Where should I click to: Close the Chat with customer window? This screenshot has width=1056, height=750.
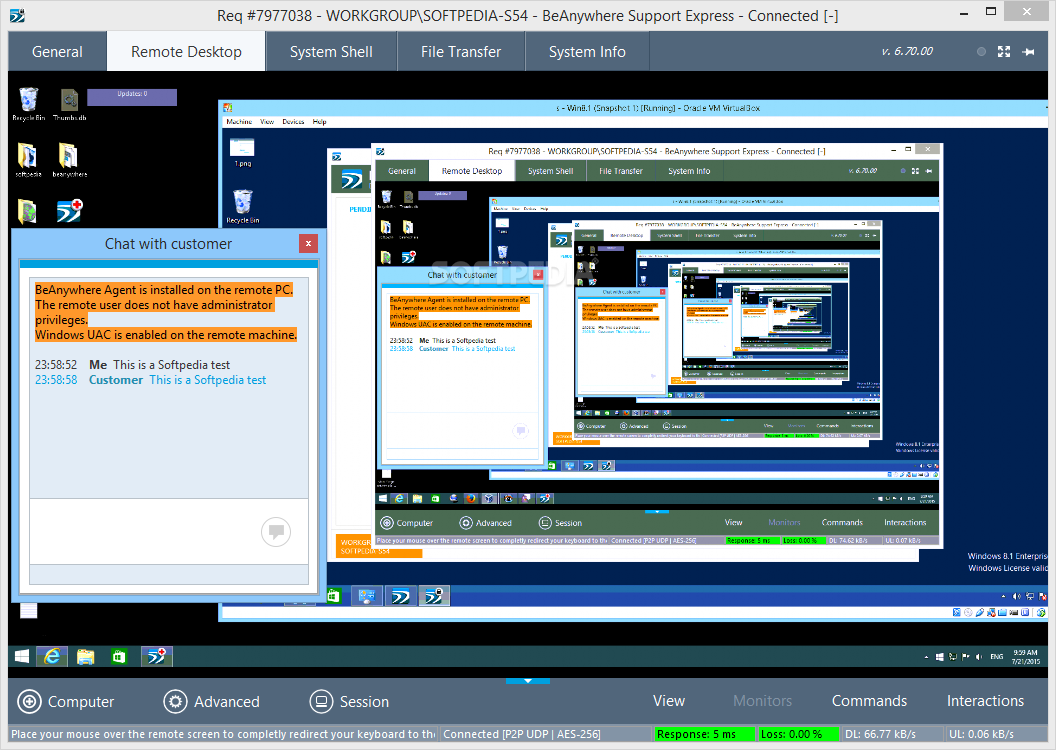click(x=308, y=244)
